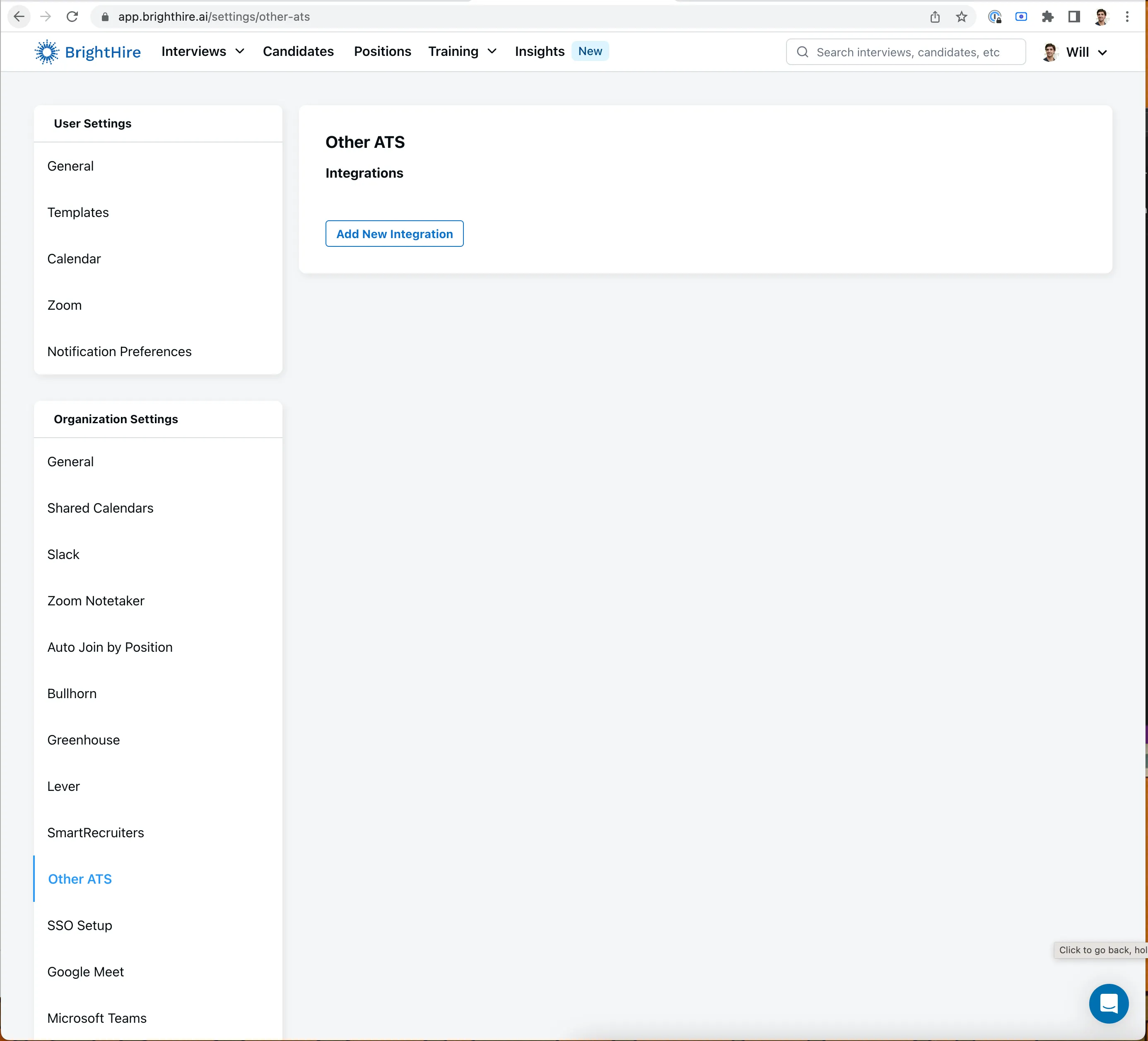Image resolution: width=1148 pixels, height=1041 pixels.
Task: Click the lock icon in address bar
Action: point(105,17)
